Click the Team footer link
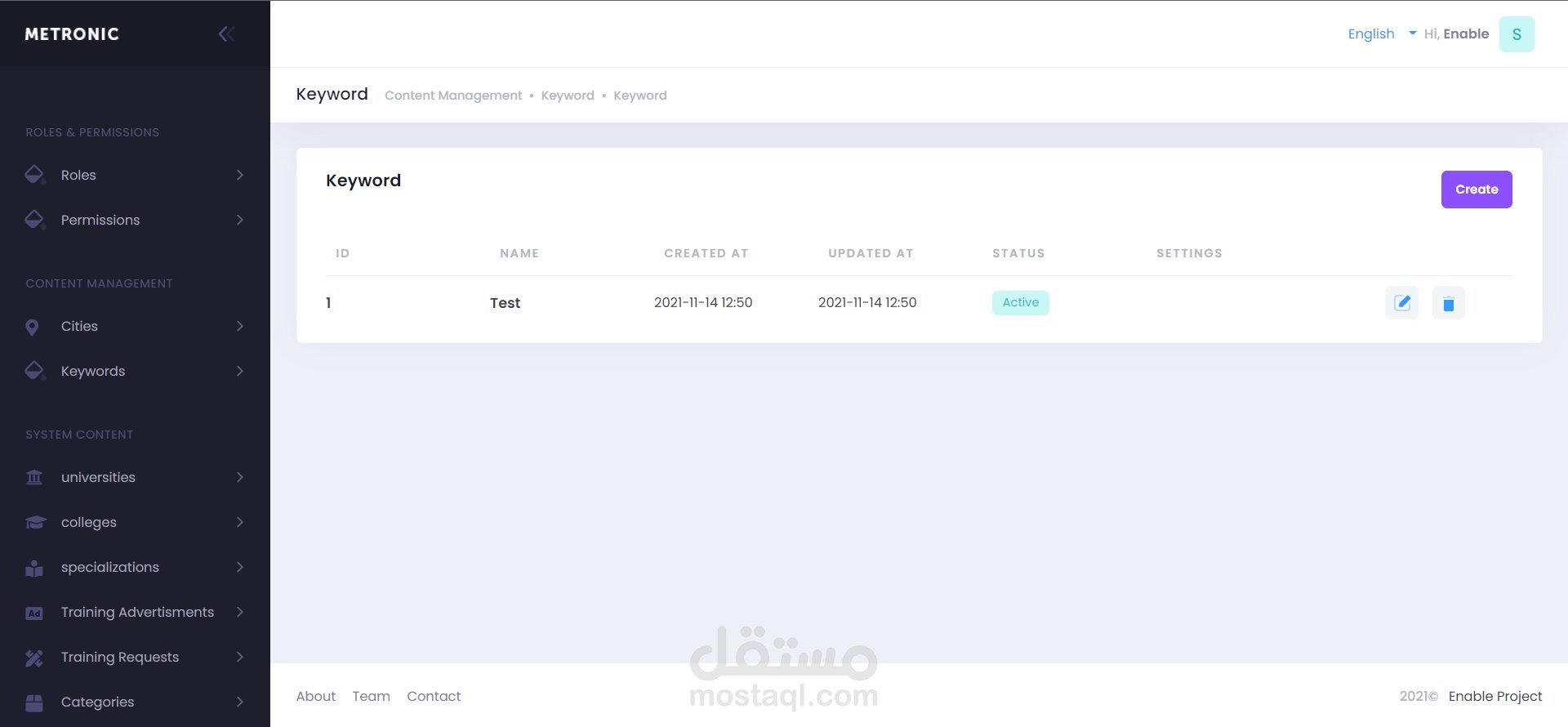The width and height of the screenshot is (1568, 727). pos(372,696)
